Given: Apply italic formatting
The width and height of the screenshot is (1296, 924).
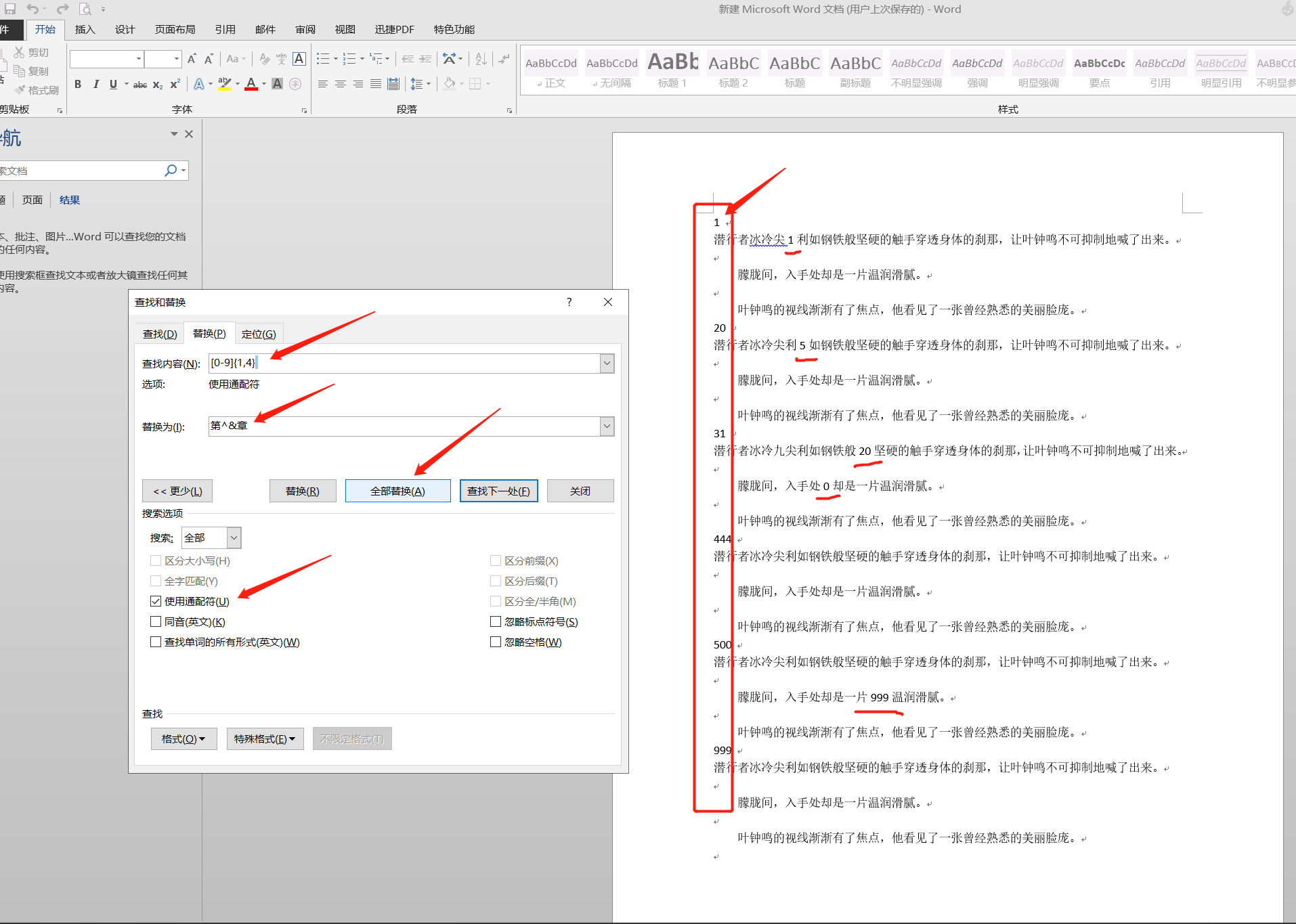Looking at the screenshot, I should click(x=96, y=84).
